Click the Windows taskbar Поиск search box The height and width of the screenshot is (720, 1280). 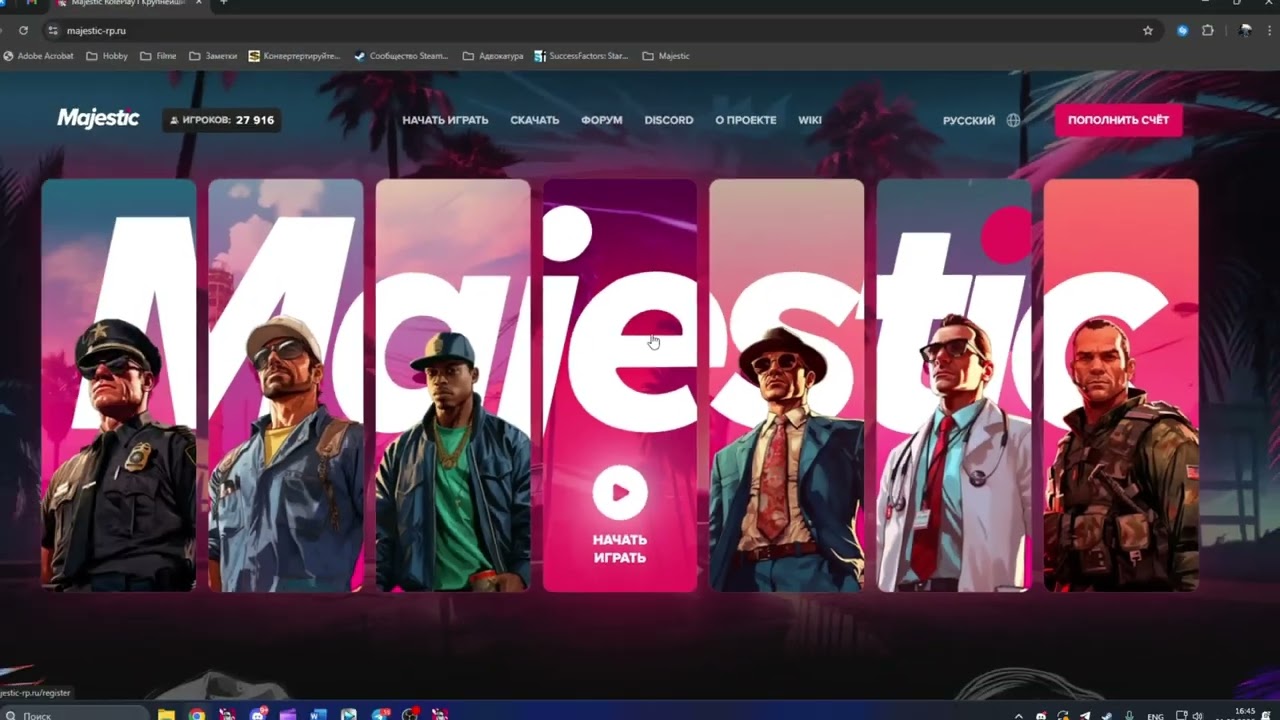[x=75, y=714]
